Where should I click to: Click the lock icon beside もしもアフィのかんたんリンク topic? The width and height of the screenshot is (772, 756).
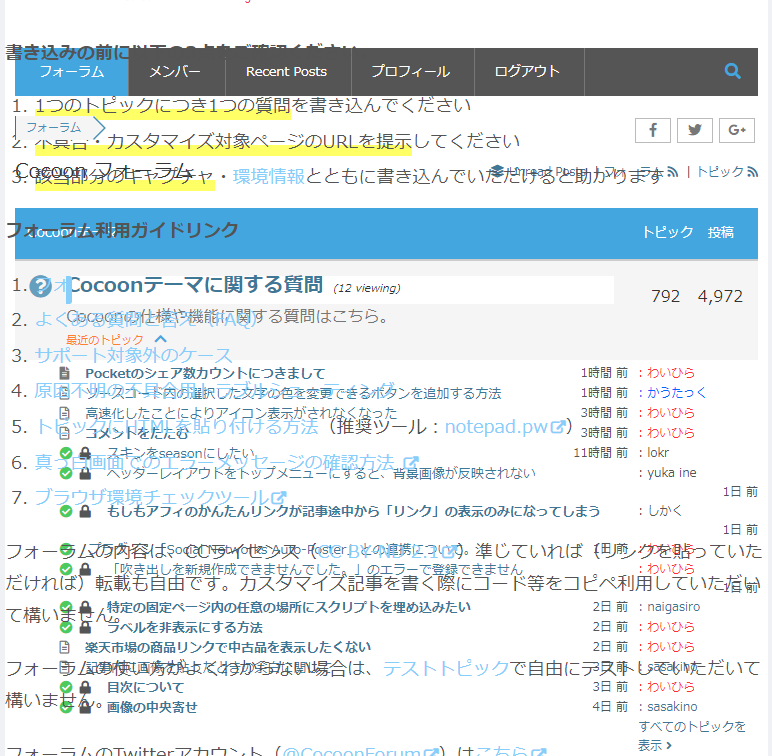[x=85, y=511]
